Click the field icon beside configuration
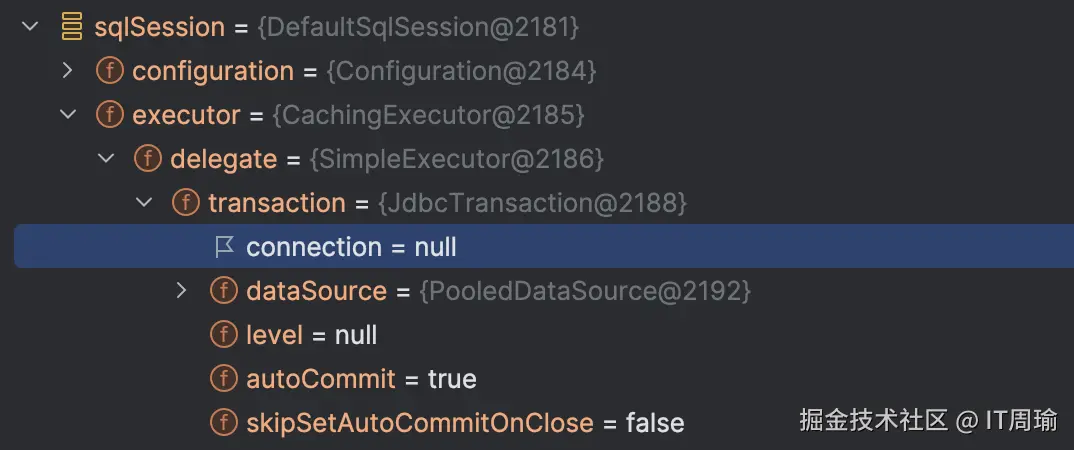 pyautogui.click(x=110, y=71)
